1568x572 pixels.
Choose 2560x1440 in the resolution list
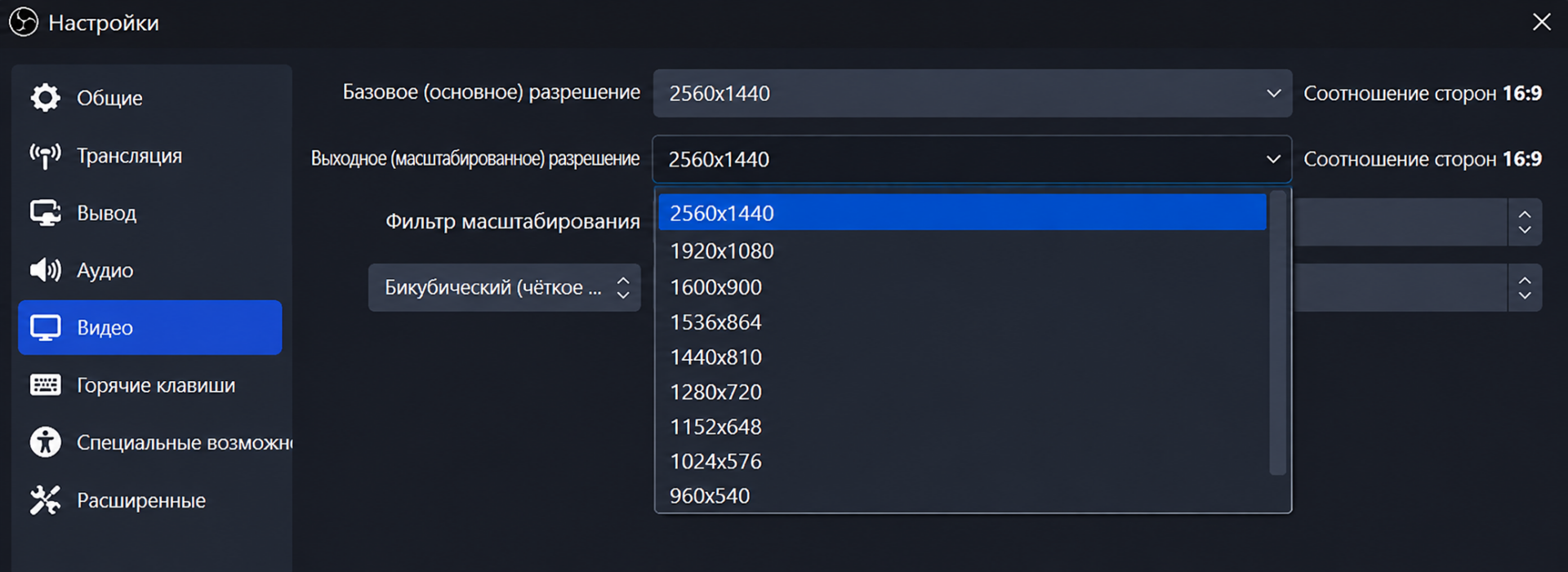pos(962,212)
